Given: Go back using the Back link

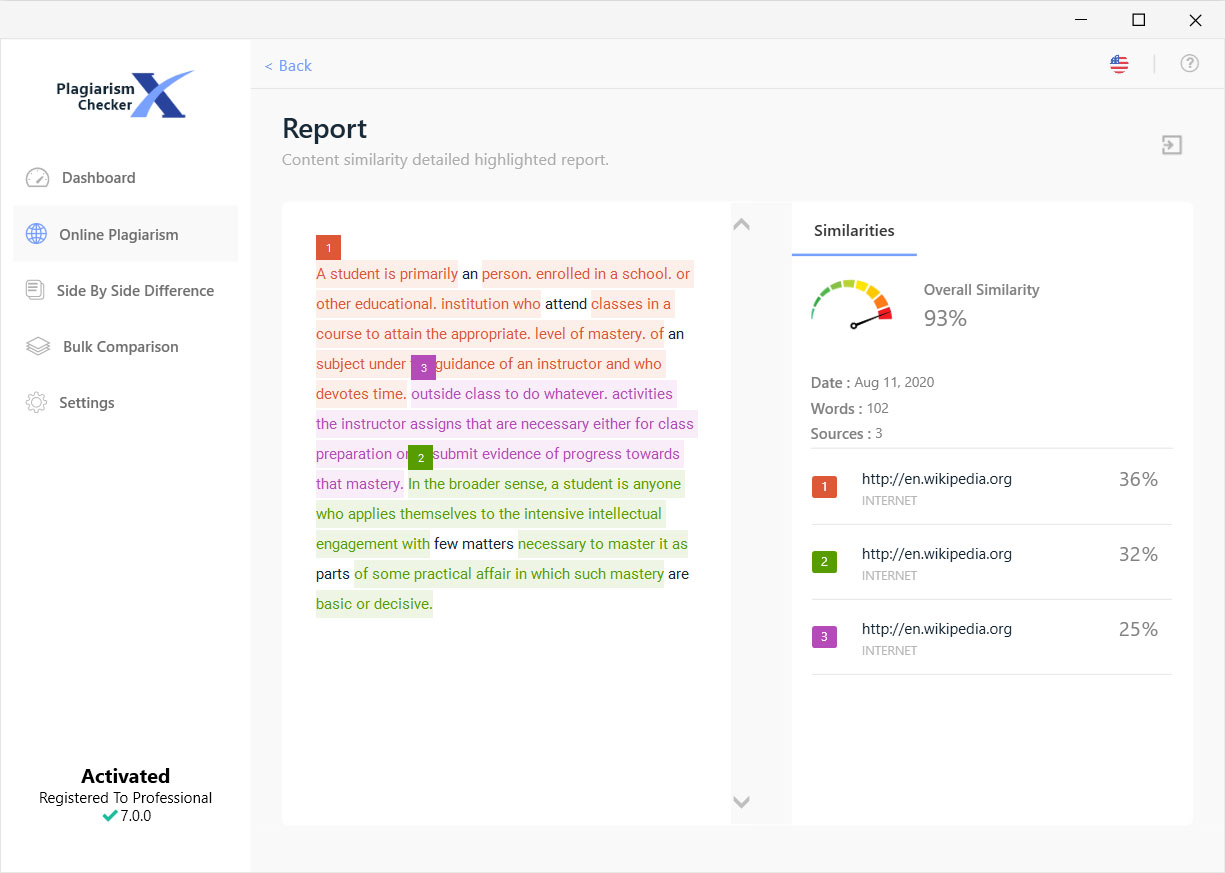Looking at the screenshot, I should point(288,65).
